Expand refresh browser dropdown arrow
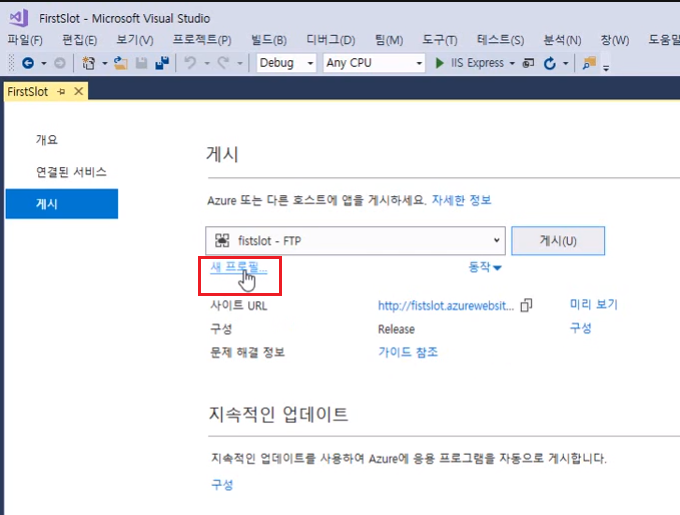 click(x=566, y=64)
